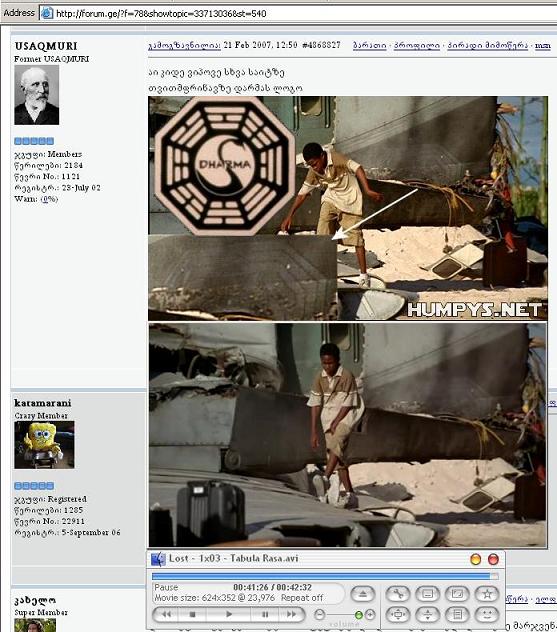Click the green volume slider knob
The width and height of the screenshot is (557, 632).
[358, 615]
